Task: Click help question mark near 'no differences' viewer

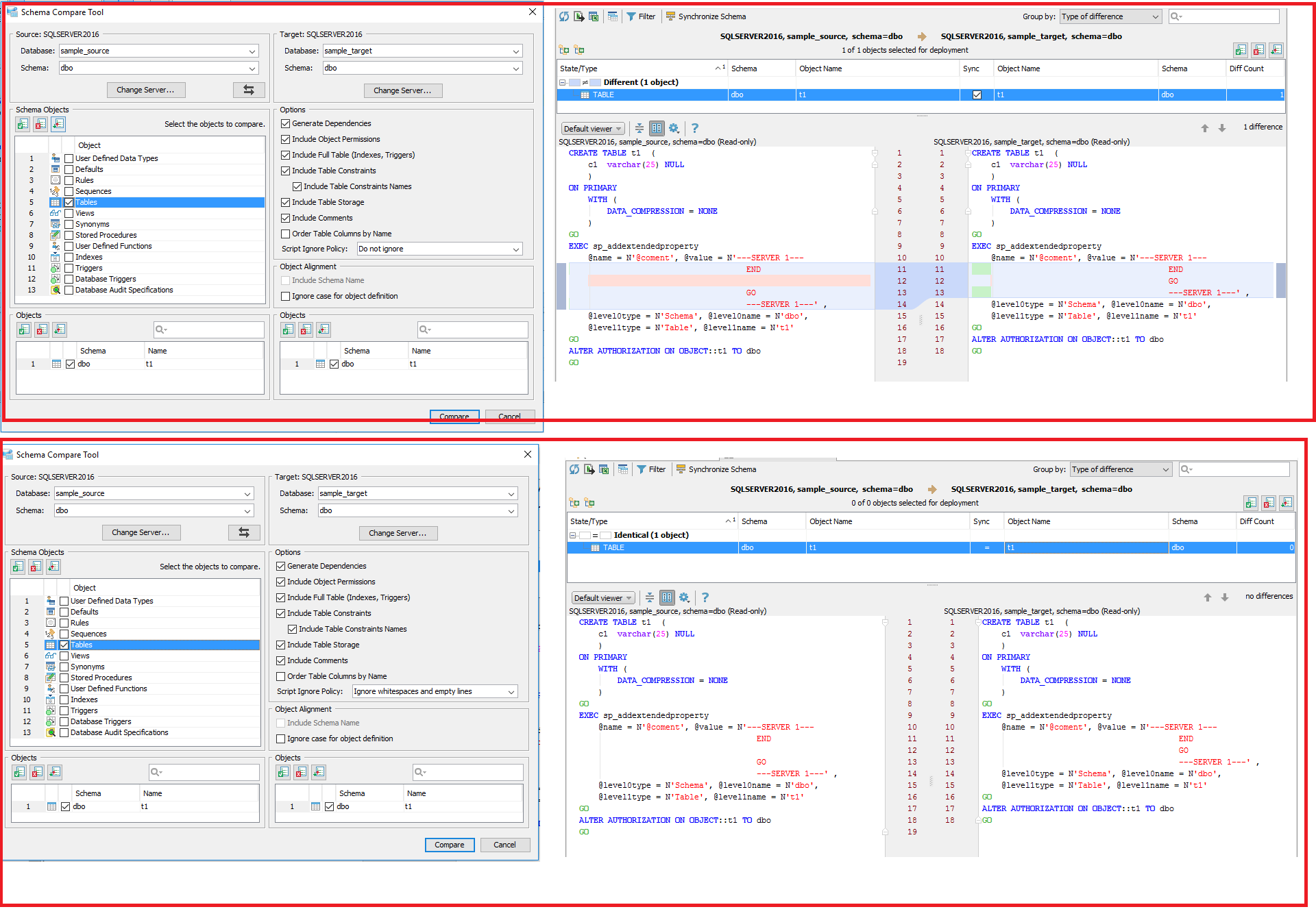Action: 705,597
